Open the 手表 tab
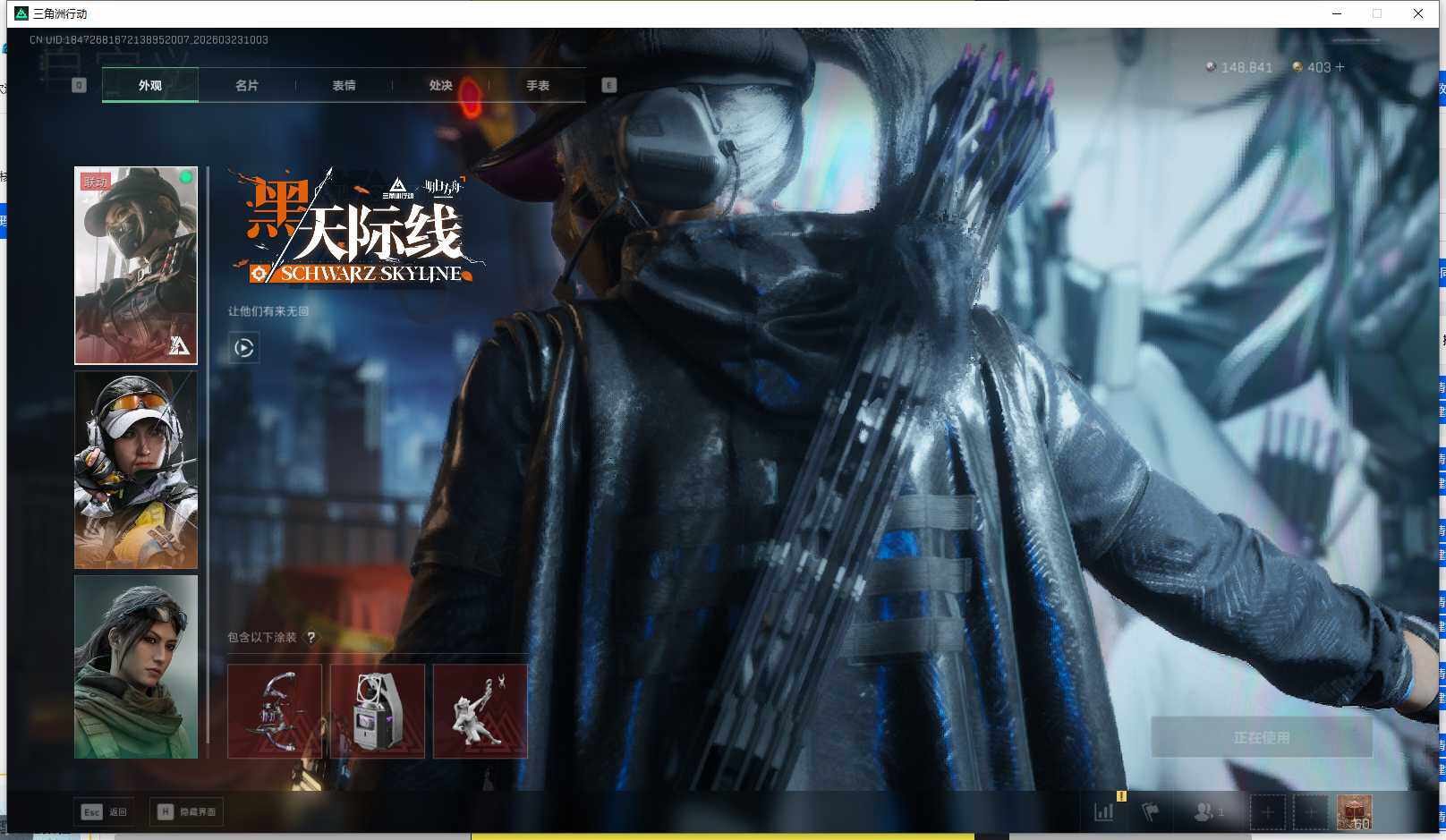Screen dimensions: 1446x840 pos(538,85)
